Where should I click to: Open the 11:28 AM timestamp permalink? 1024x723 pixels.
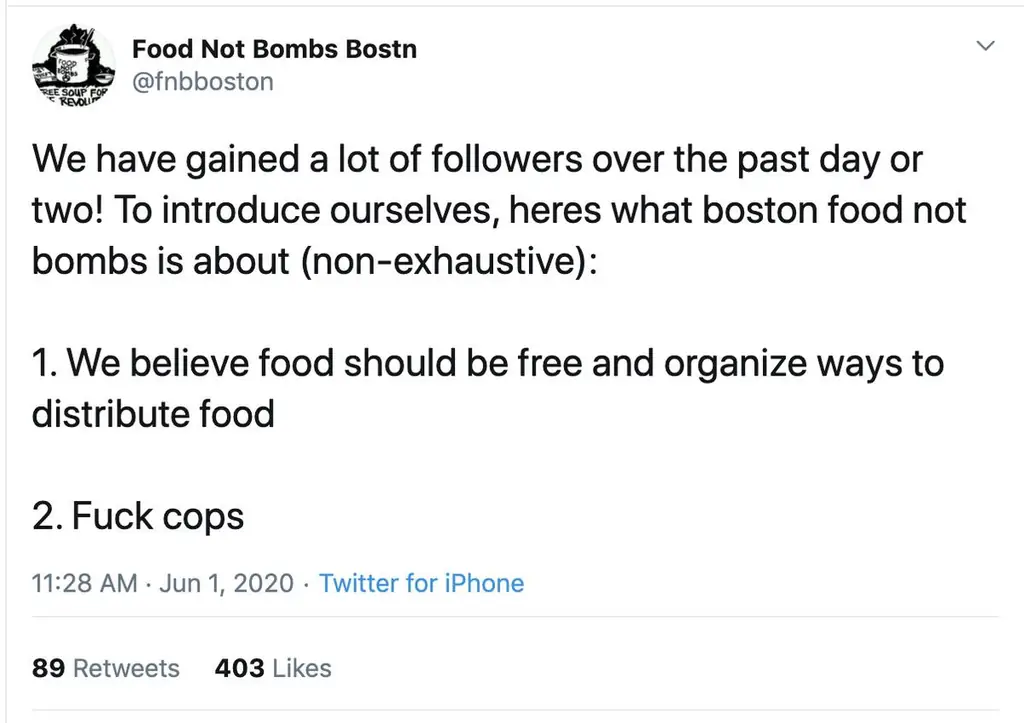84,583
